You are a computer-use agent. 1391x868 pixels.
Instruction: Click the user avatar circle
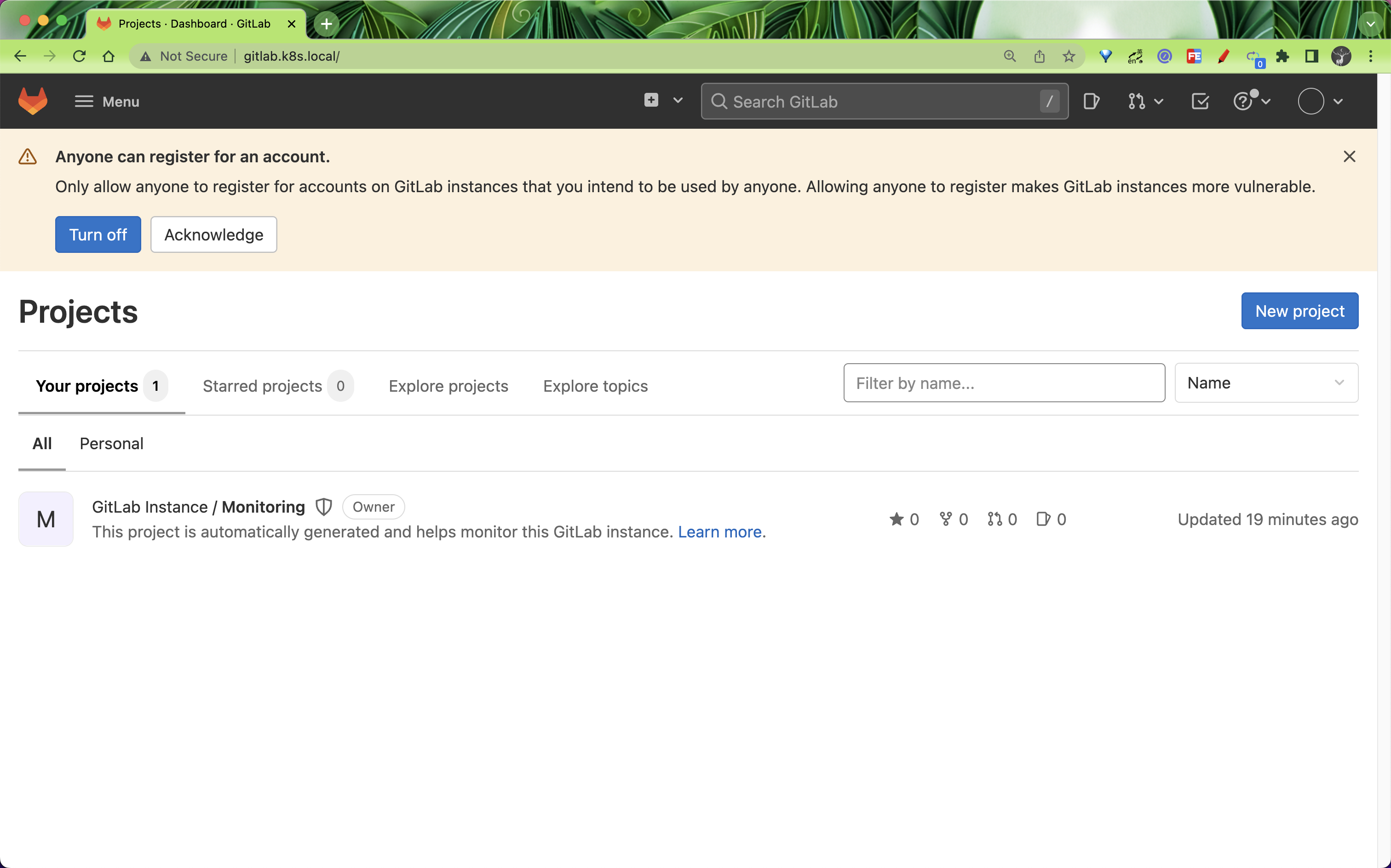1311,102
